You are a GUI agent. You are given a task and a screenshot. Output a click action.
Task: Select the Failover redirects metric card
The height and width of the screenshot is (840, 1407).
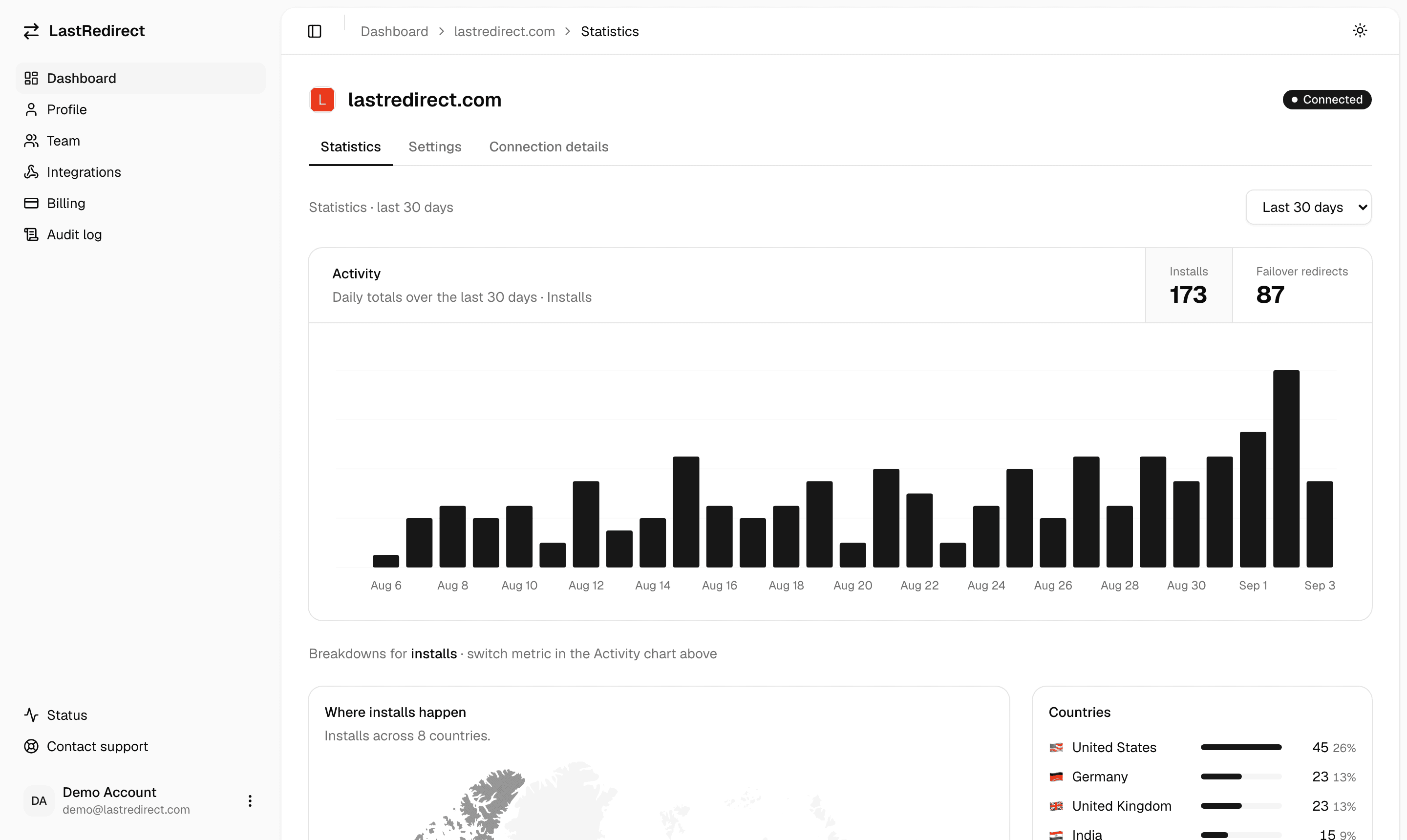click(1301, 285)
